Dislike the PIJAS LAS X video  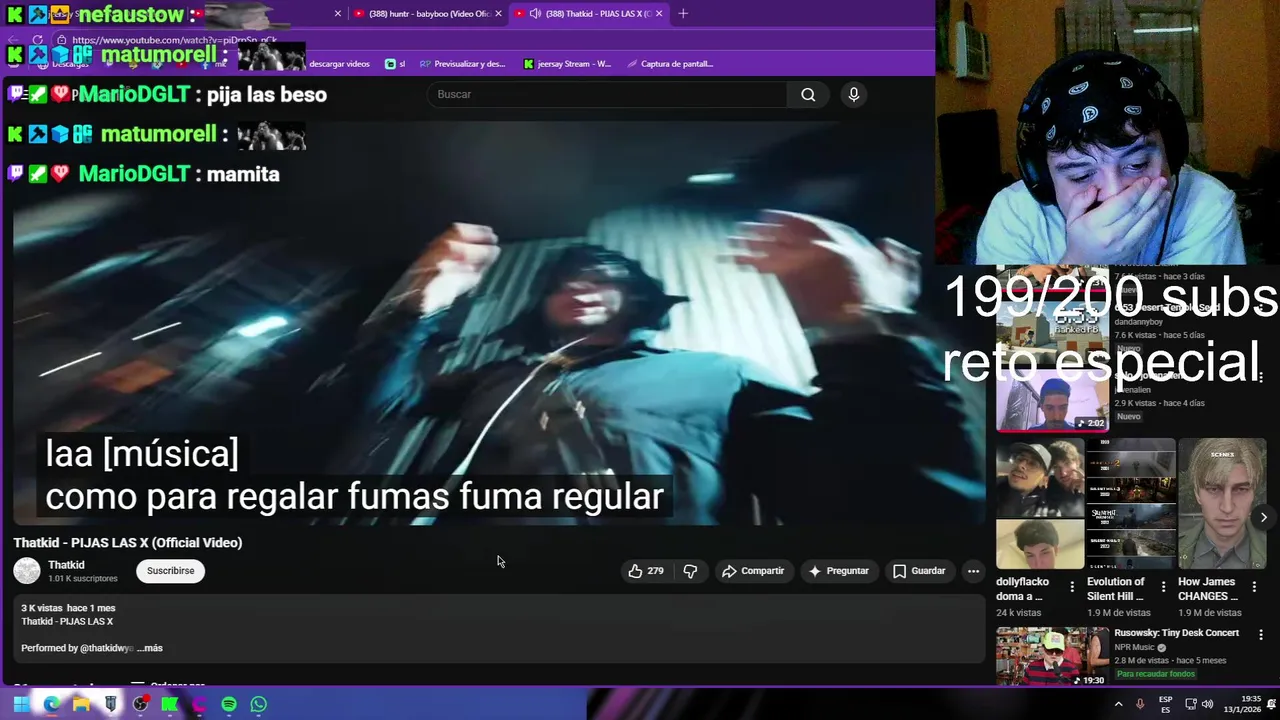pos(690,571)
